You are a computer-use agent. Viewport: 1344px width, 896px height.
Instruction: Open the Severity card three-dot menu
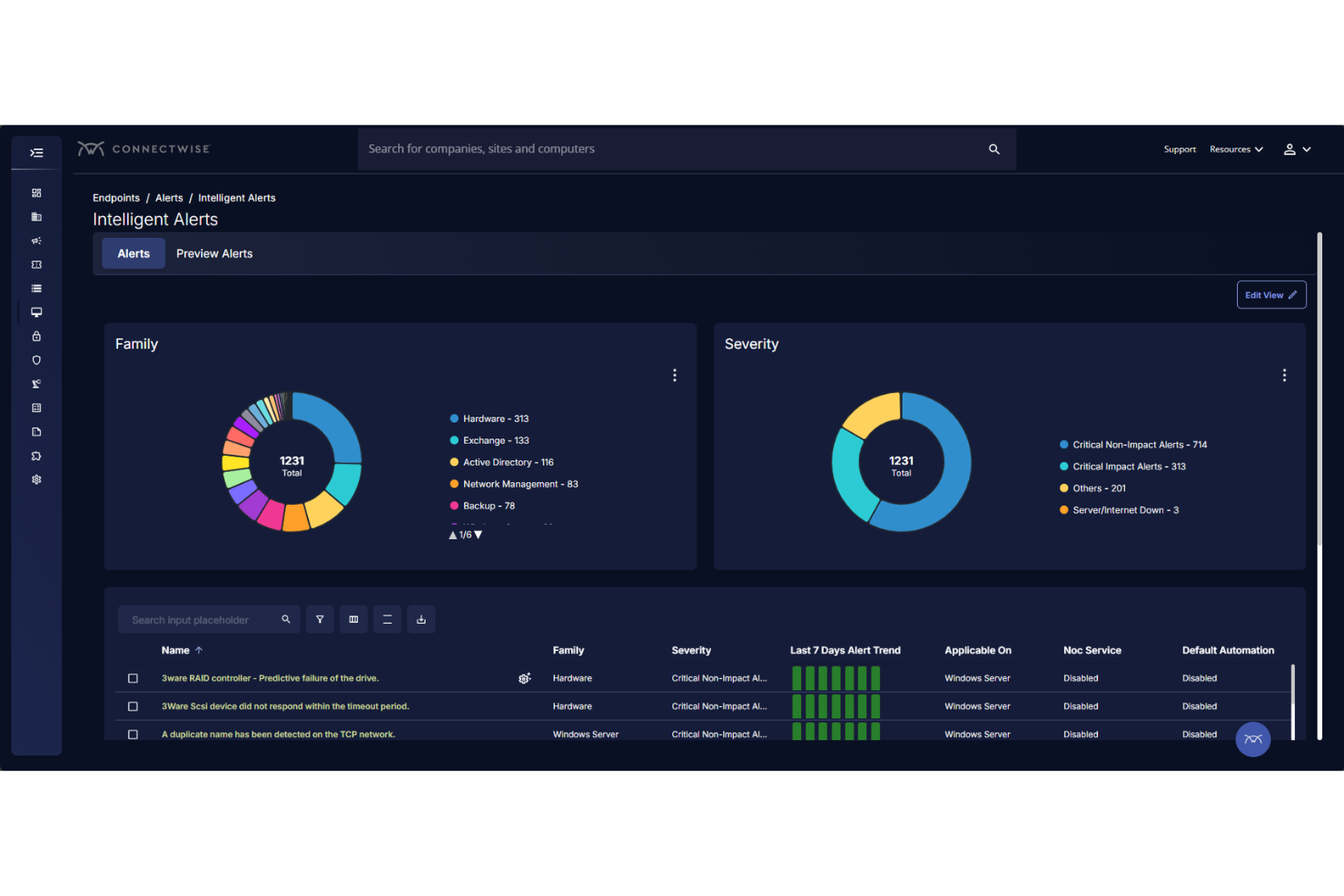point(1284,374)
